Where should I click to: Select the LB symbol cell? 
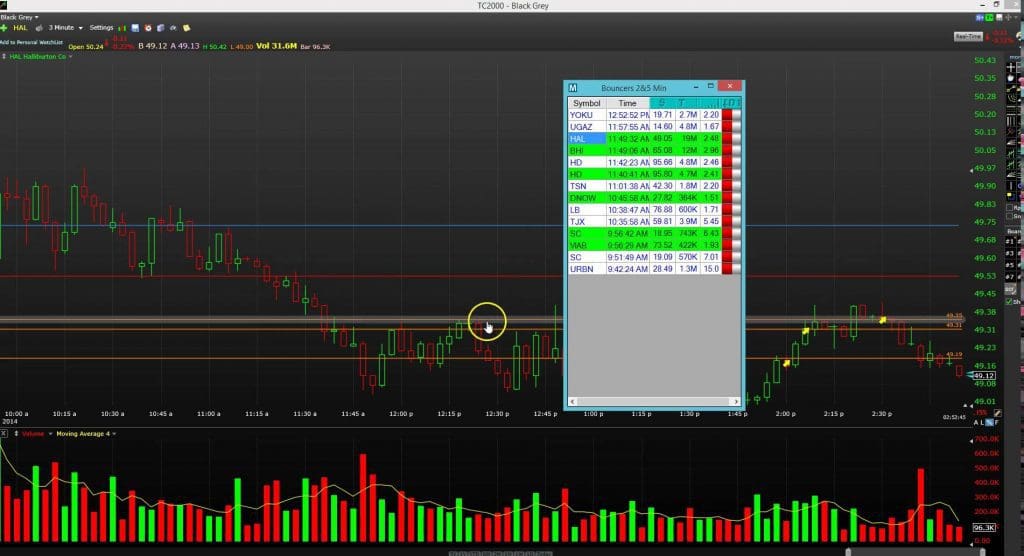[586, 210]
